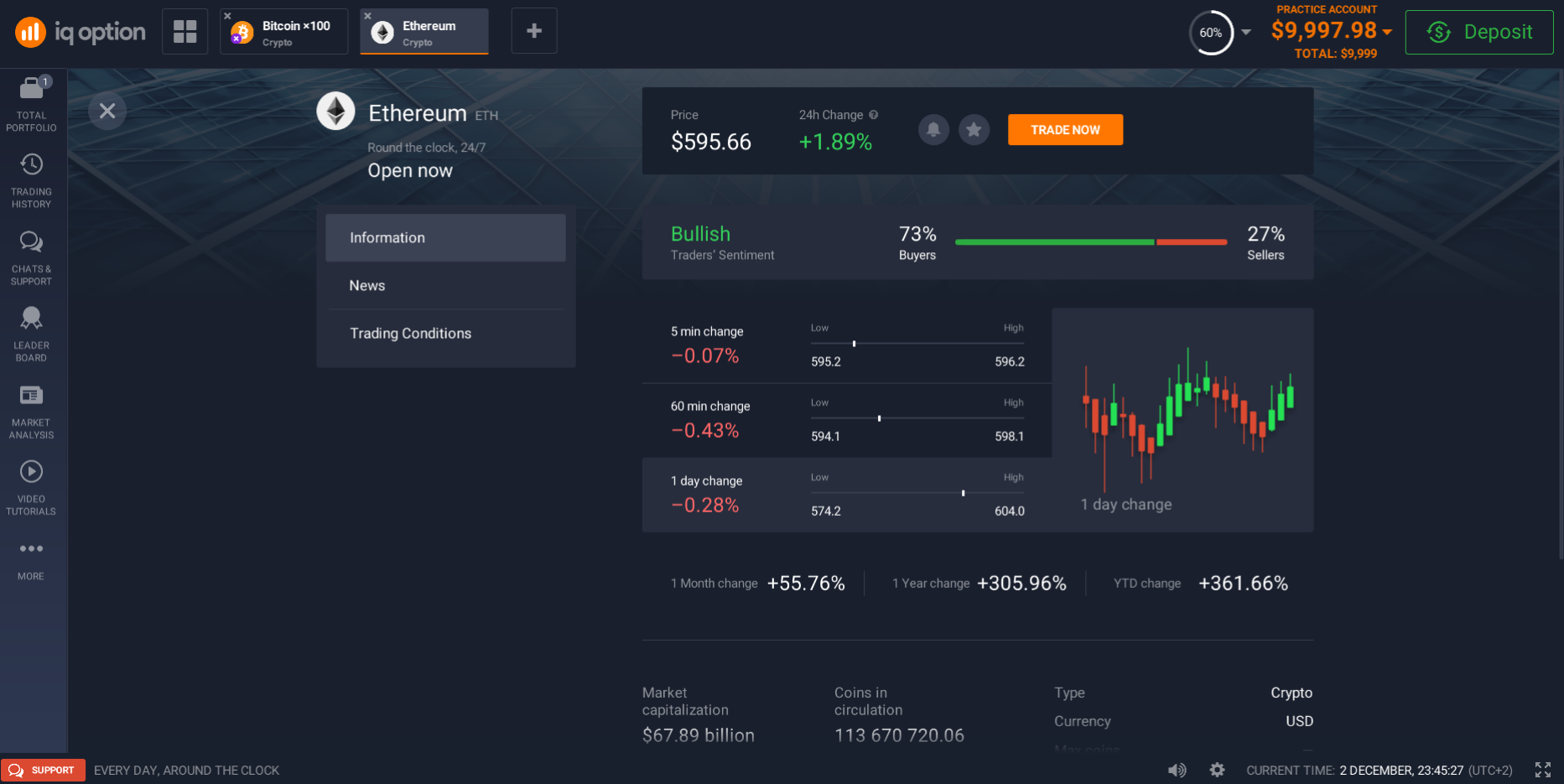1564x784 pixels.
Task: Click the 5 min low-high range slider
Action: pos(917,344)
